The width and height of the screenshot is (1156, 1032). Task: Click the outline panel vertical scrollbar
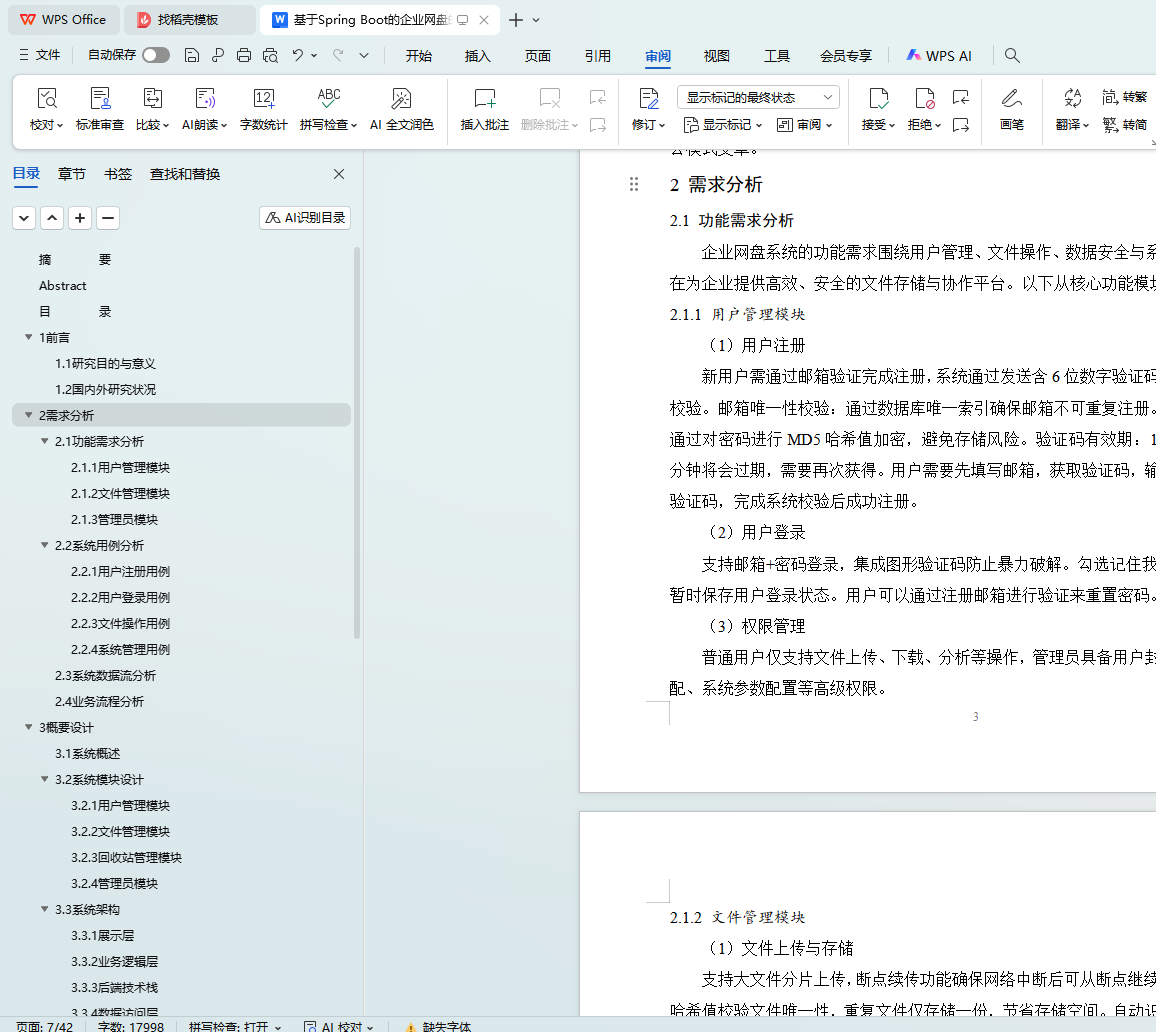357,440
